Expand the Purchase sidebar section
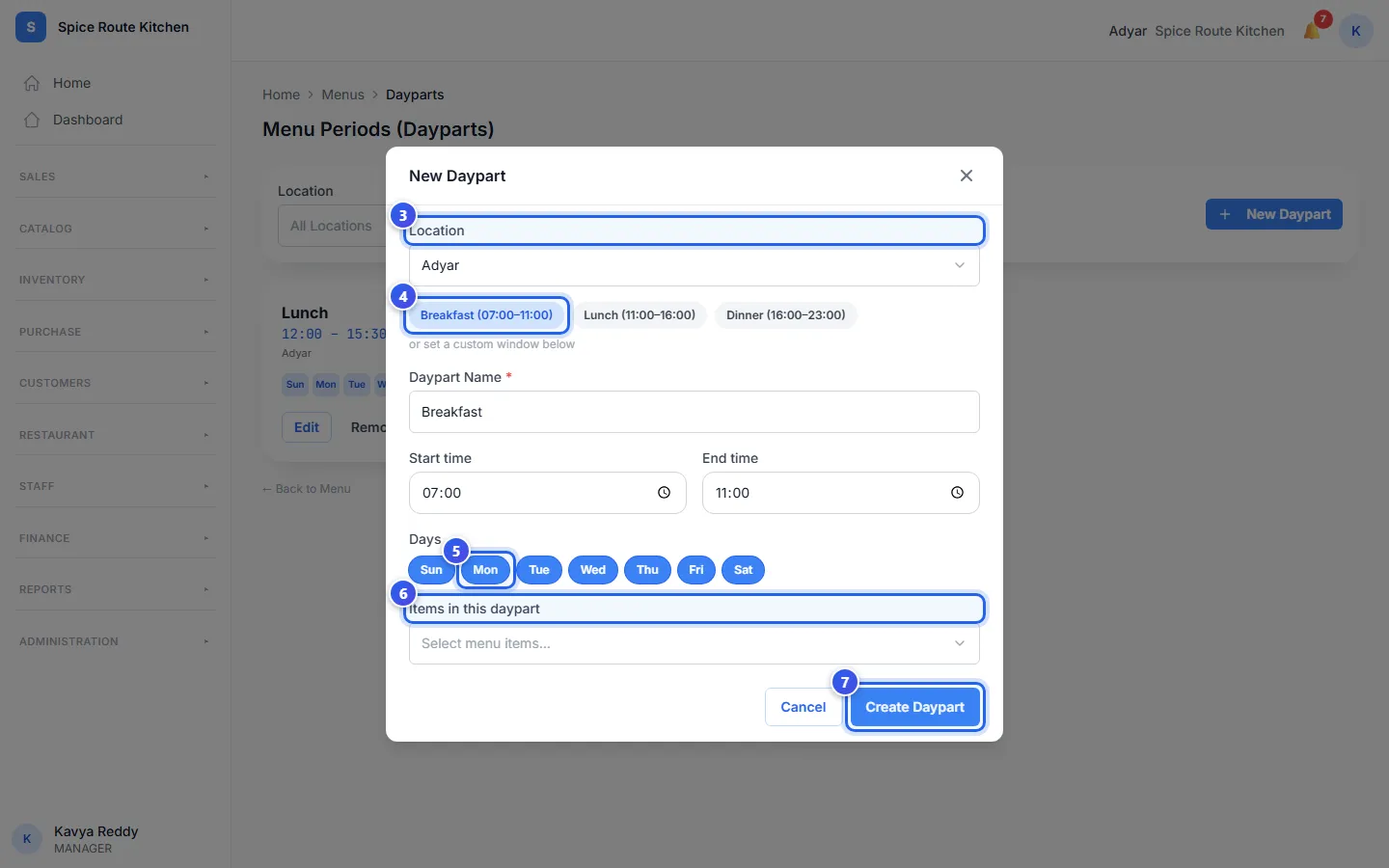1389x868 pixels. pyautogui.click(x=116, y=332)
